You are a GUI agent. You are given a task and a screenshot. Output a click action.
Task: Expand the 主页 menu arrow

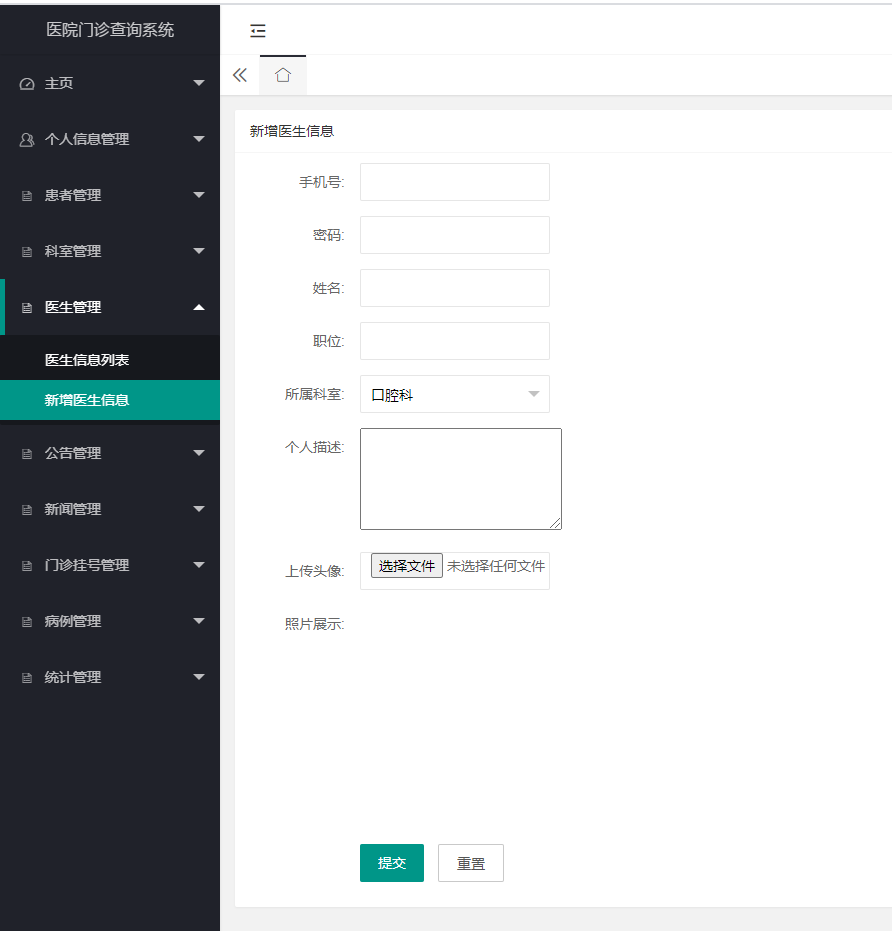click(199, 83)
